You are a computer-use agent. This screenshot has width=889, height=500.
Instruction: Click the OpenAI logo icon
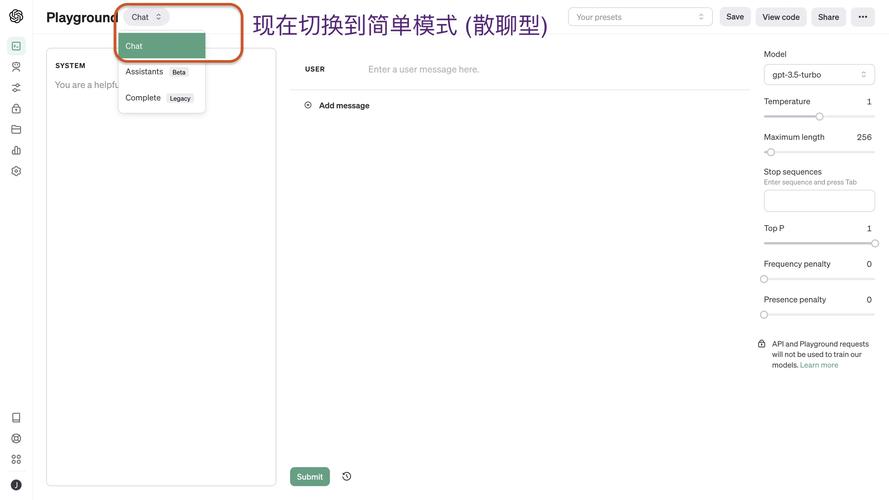pyautogui.click(x=16, y=16)
